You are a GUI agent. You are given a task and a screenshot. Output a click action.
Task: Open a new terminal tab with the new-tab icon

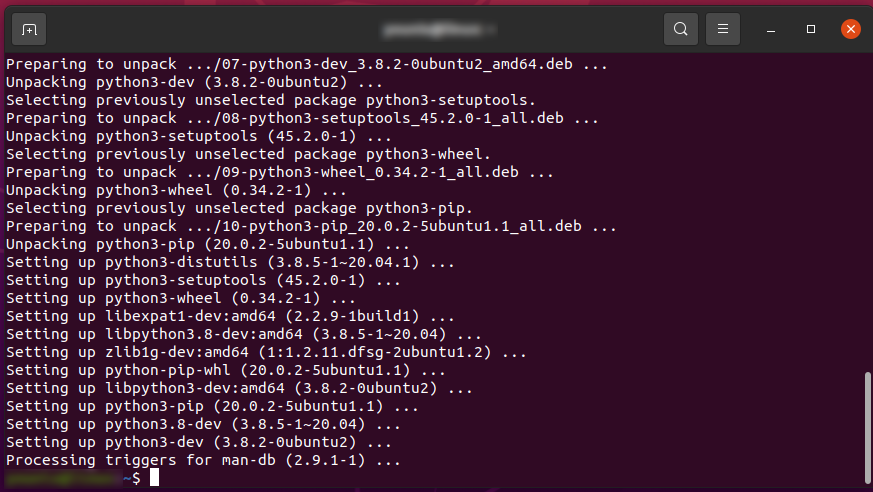coord(29,29)
